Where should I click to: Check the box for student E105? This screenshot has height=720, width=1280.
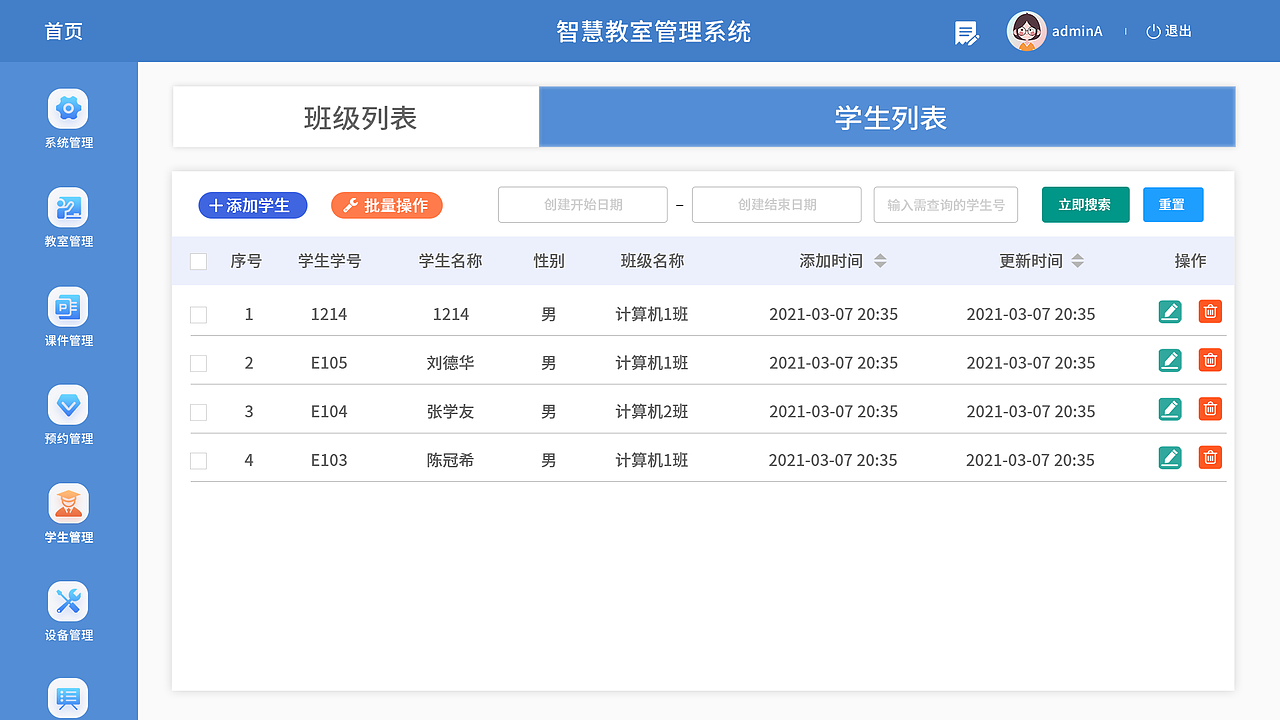pos(198,364)
